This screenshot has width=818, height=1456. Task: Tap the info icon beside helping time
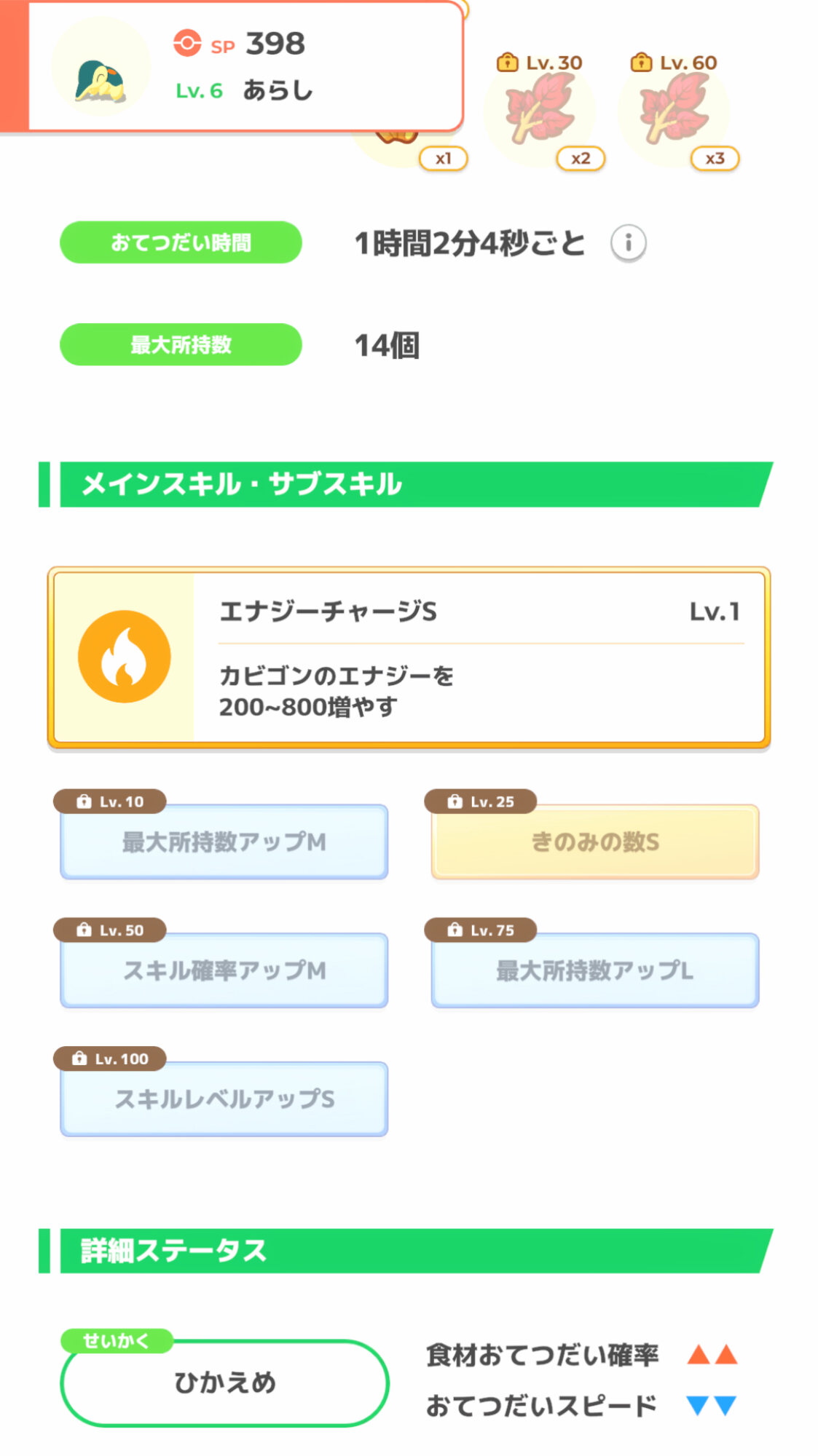628,242
